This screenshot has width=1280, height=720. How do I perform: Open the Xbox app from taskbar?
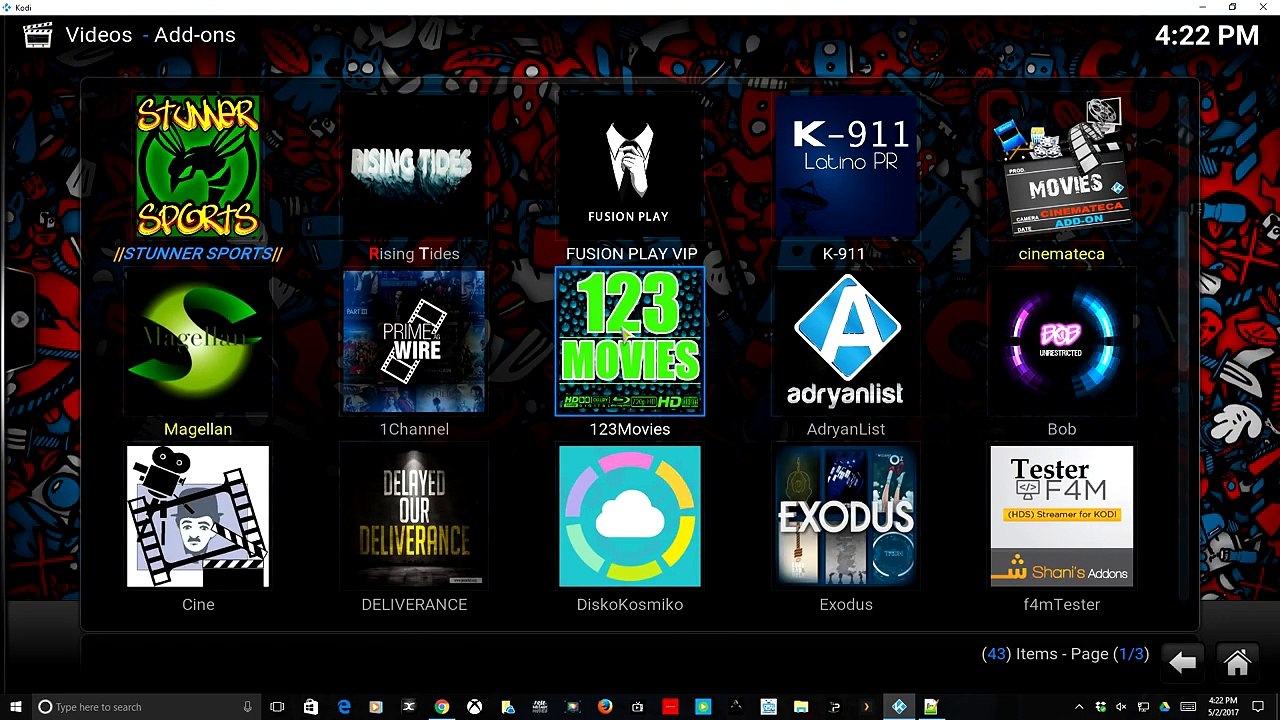pyautogui.click(x=474, y=707)
